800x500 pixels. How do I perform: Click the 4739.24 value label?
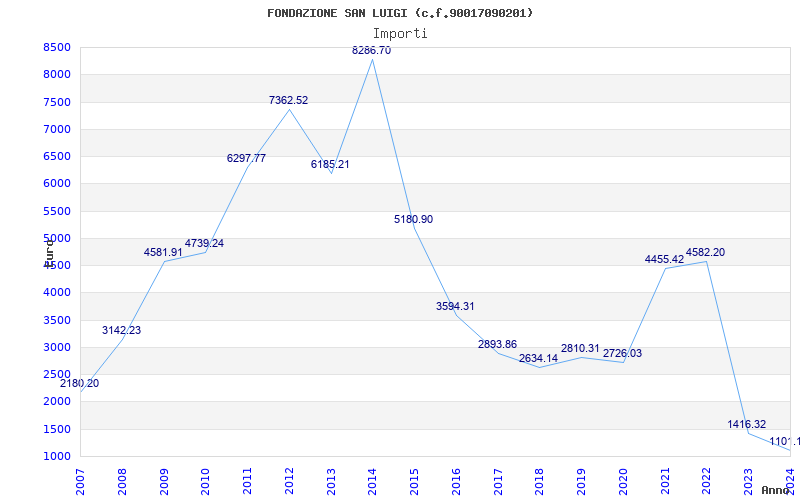(x=204, y=243)
